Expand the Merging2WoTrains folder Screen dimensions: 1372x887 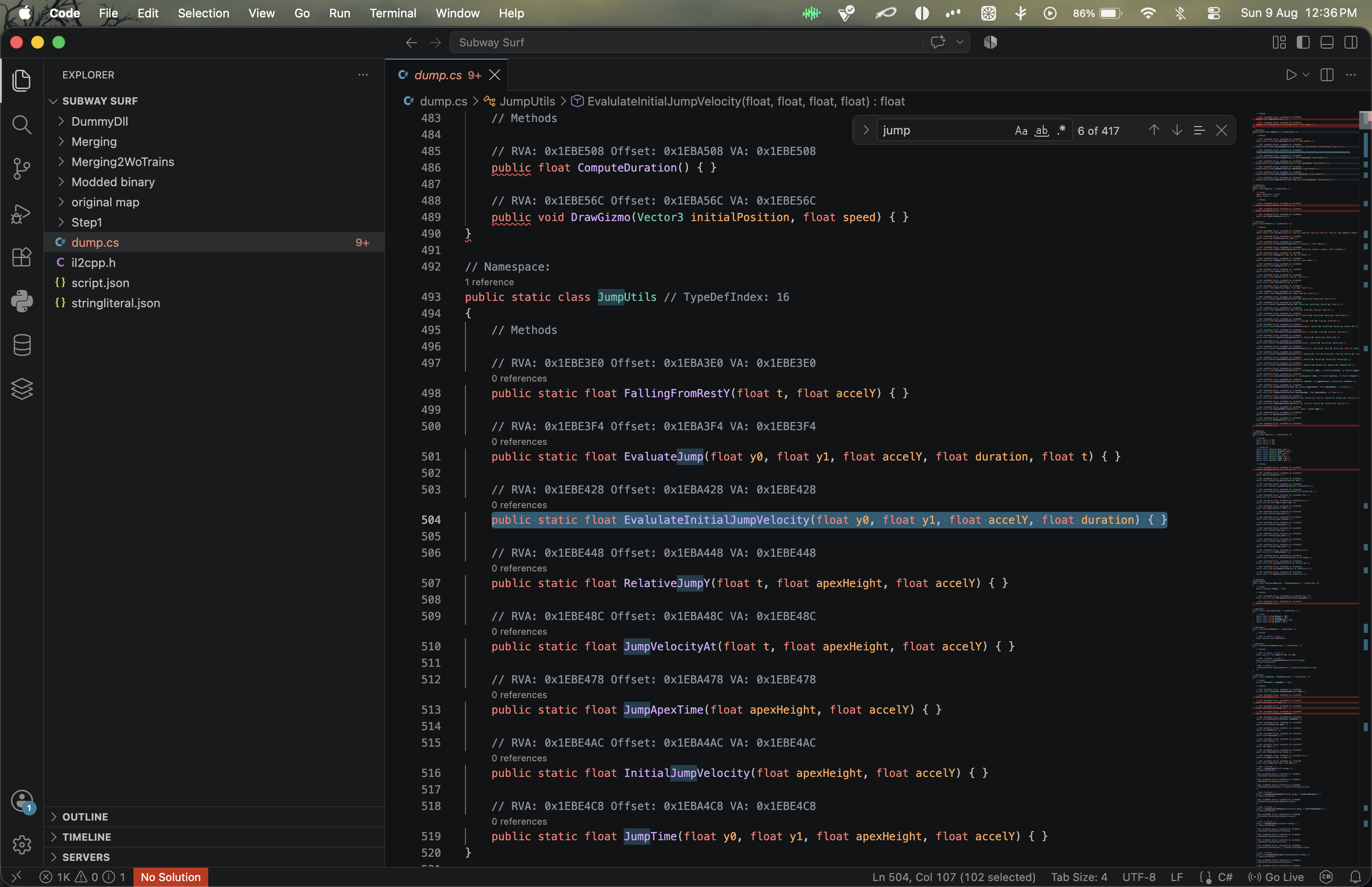click(214, 162)
